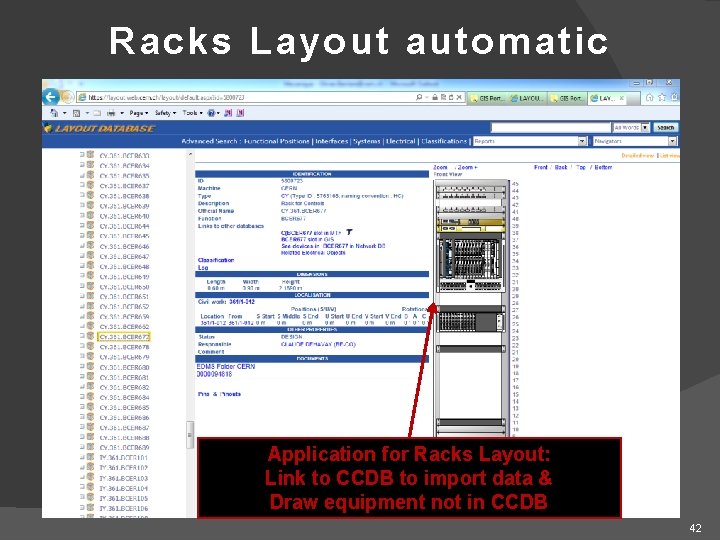Click the rack icon beside CY.351.BCER678
Viewport: 720px width, 540px height.
click(x=90, y=347)
